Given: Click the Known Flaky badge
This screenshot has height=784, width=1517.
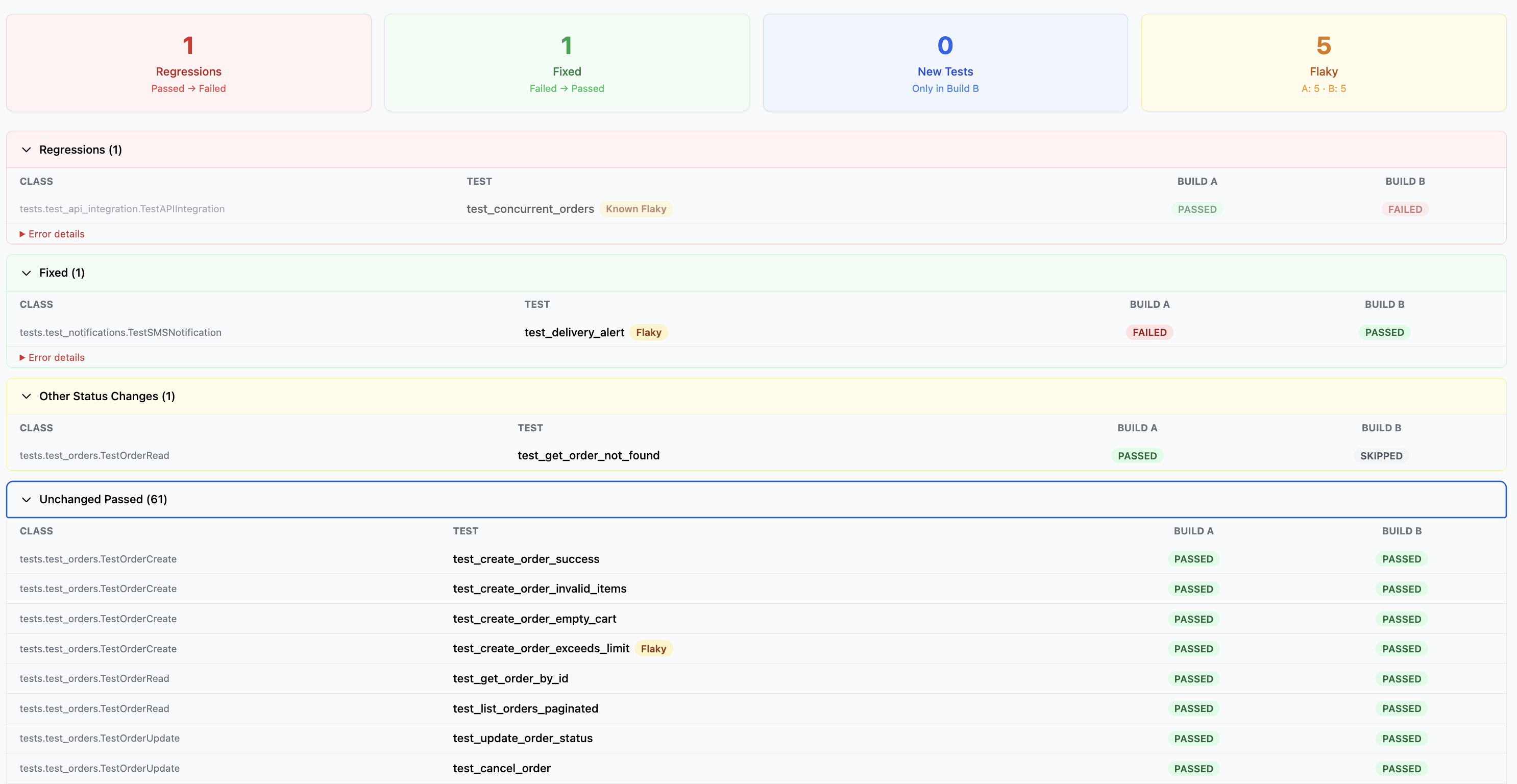Looking at the screenshot, I should (635, 209).
